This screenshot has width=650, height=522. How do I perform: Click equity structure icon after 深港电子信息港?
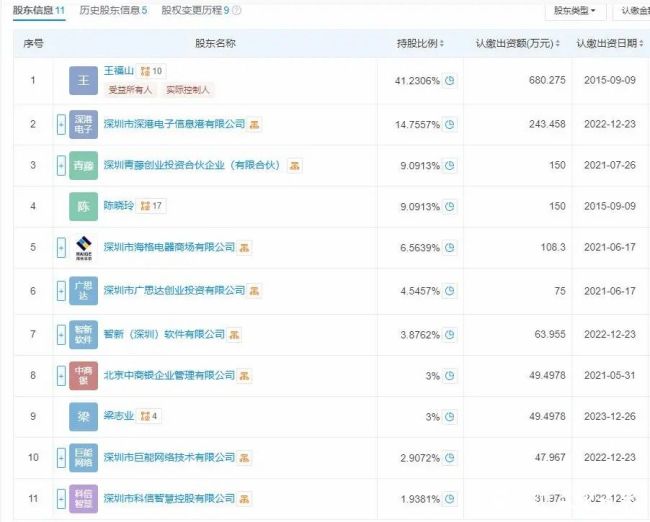pos(254,124)
